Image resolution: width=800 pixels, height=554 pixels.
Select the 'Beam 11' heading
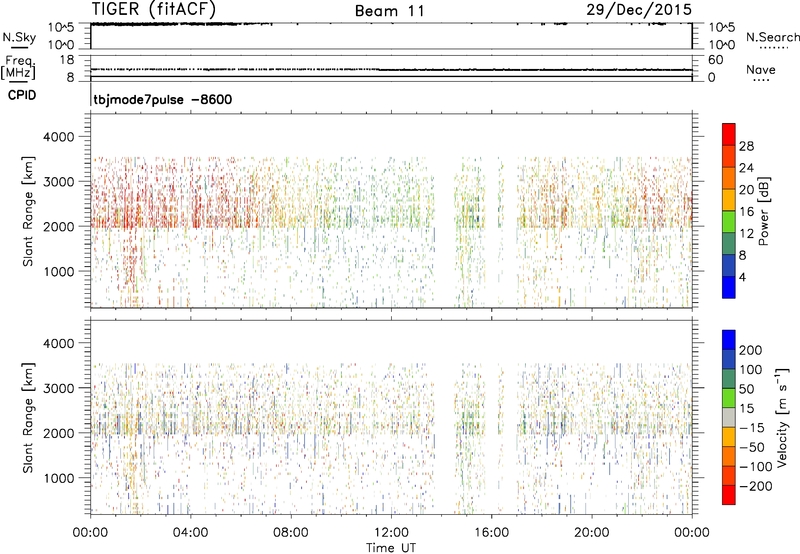pos(390,11)
